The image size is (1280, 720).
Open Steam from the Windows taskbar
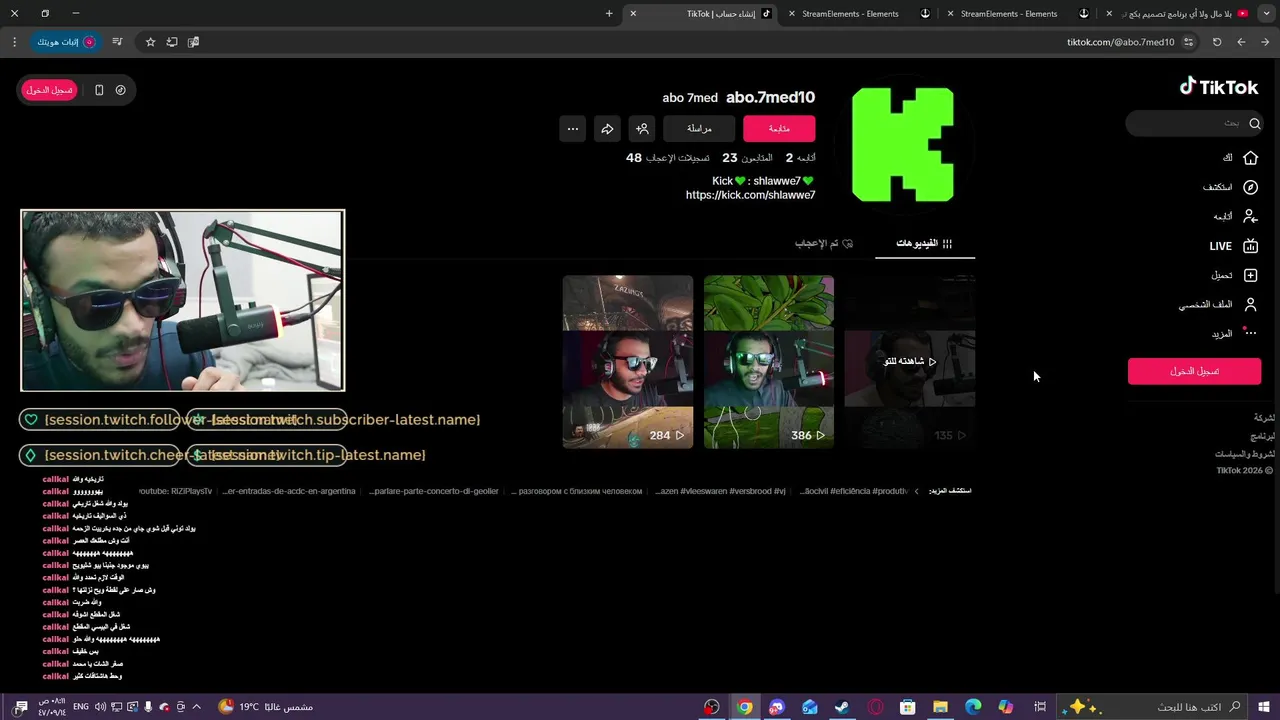[x=842, y=707]
